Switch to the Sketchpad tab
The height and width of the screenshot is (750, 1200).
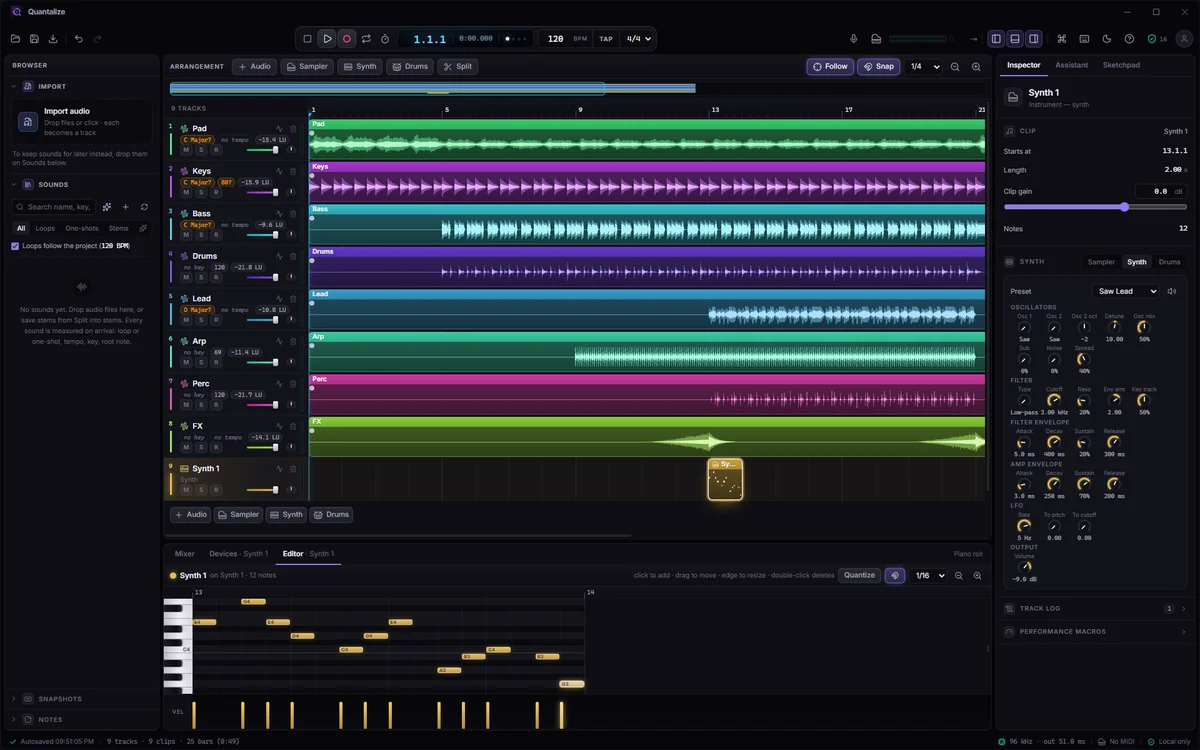(1121, 65)
